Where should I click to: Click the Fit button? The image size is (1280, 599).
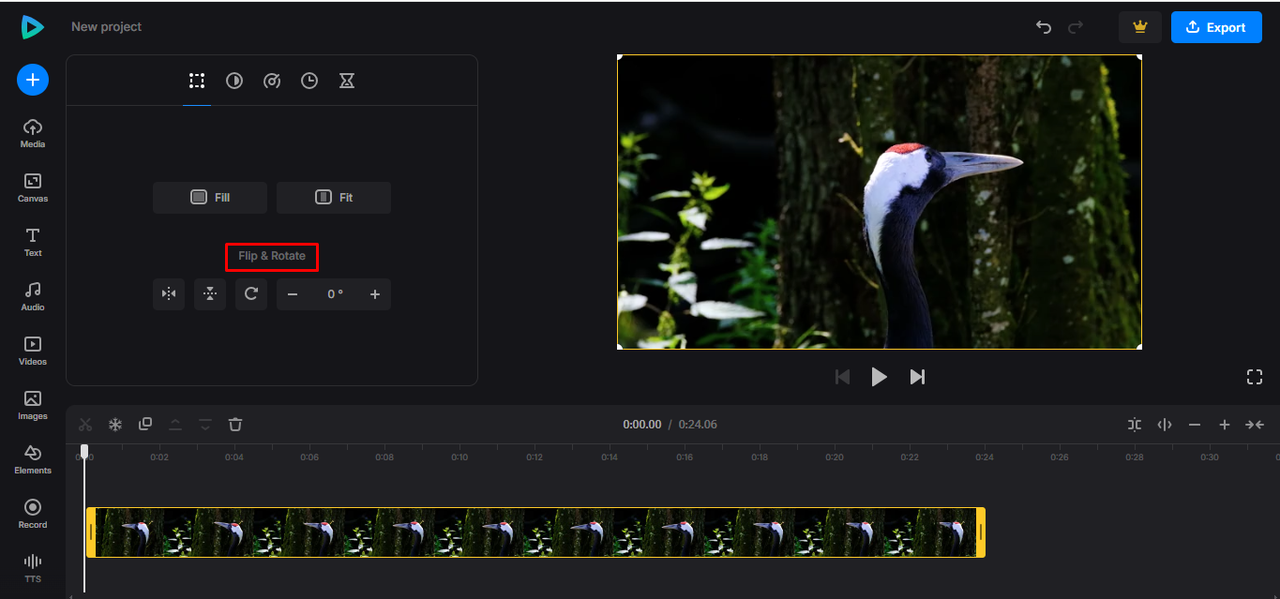[x=334, y=198]
